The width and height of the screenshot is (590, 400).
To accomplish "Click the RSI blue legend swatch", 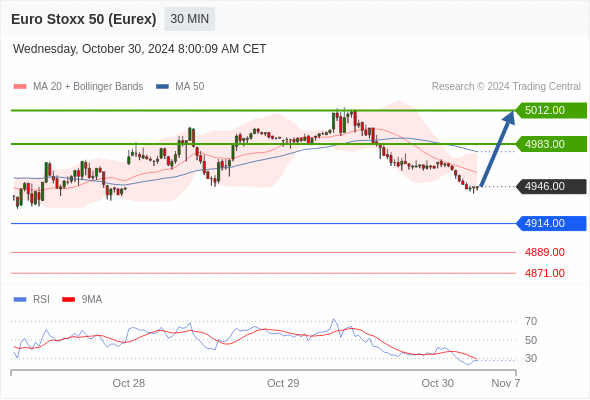I will coord(20,300).
